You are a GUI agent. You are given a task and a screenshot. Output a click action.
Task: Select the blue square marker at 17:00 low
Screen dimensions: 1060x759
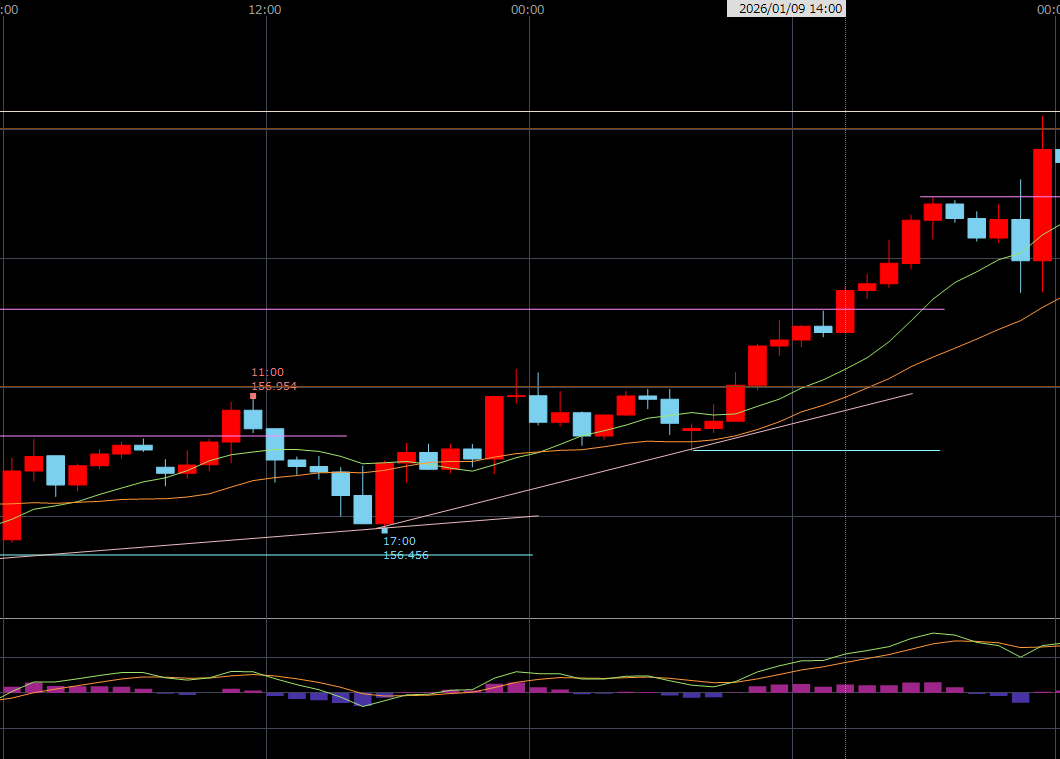pos(384,529)
